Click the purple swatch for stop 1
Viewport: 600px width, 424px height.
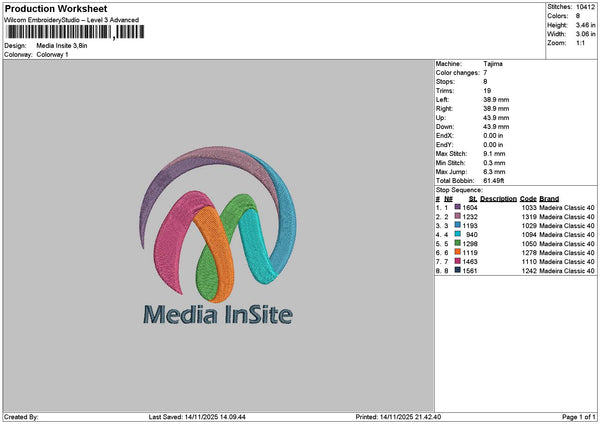pos(457,207)
